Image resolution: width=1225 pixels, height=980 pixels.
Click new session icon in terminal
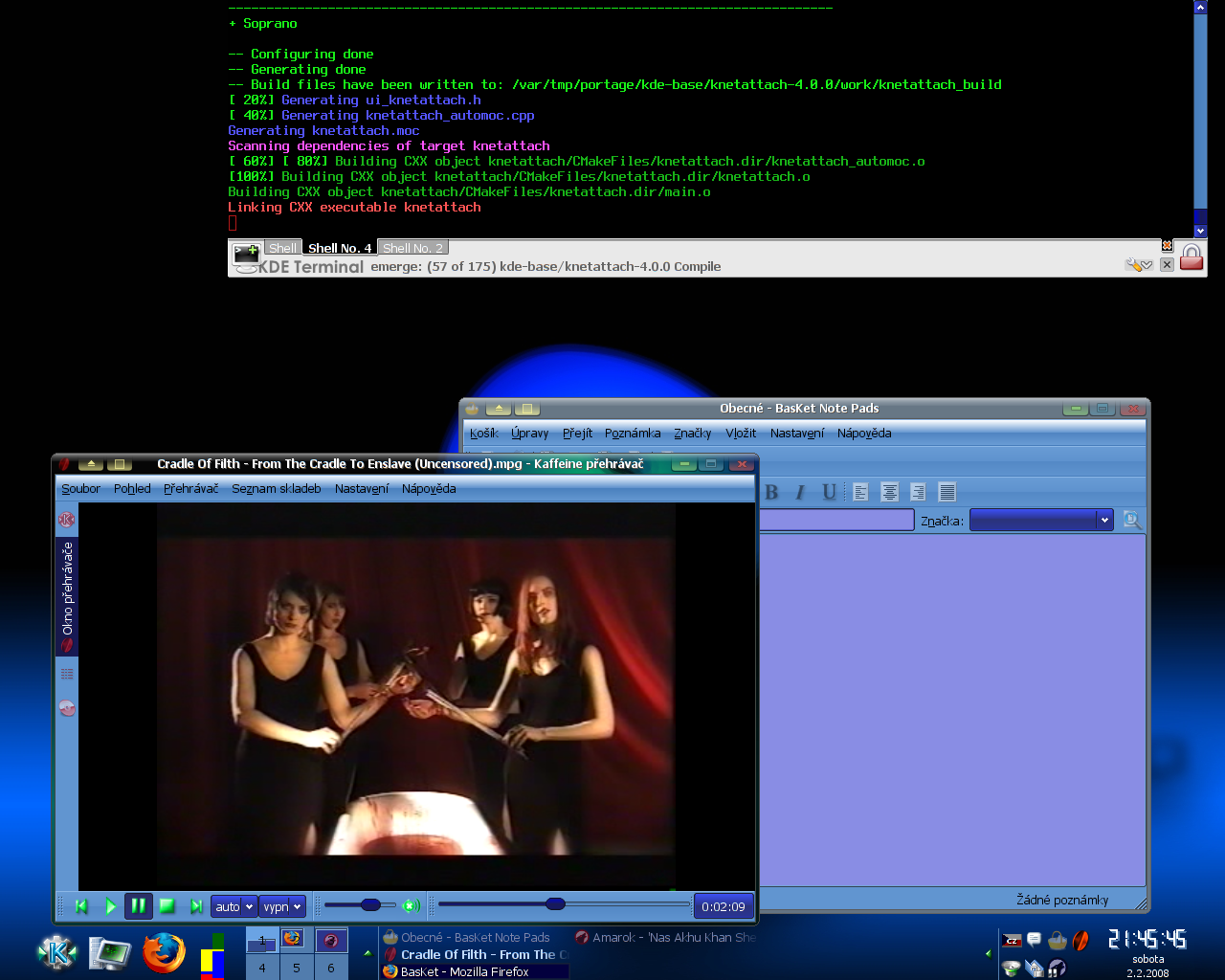pos(247,255)
